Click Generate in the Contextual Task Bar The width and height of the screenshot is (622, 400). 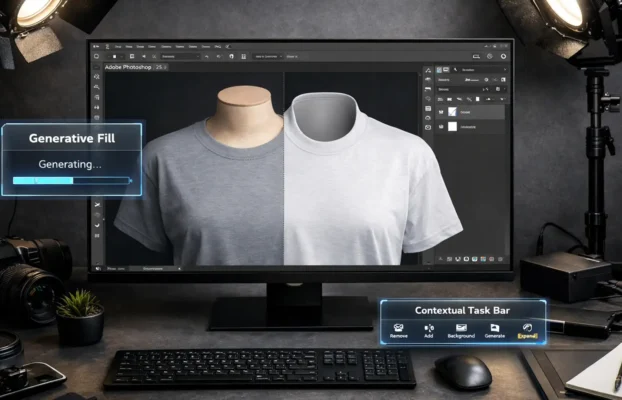(495, 331)
